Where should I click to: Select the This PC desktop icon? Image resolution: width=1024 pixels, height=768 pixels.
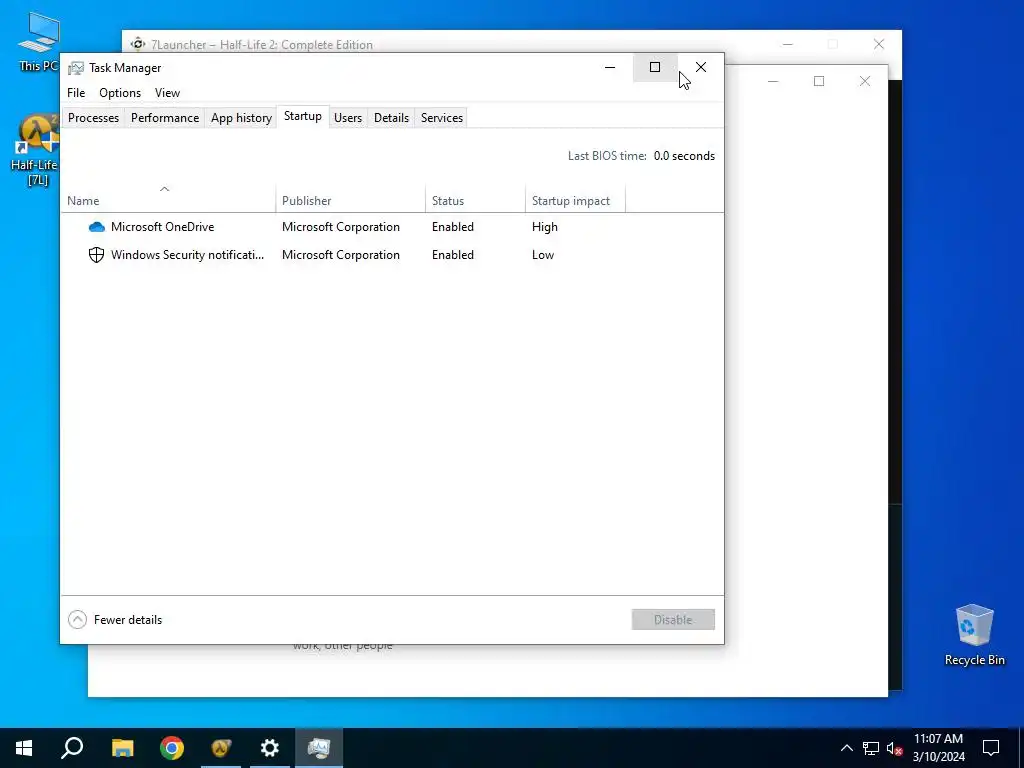(x=38, y=40)
